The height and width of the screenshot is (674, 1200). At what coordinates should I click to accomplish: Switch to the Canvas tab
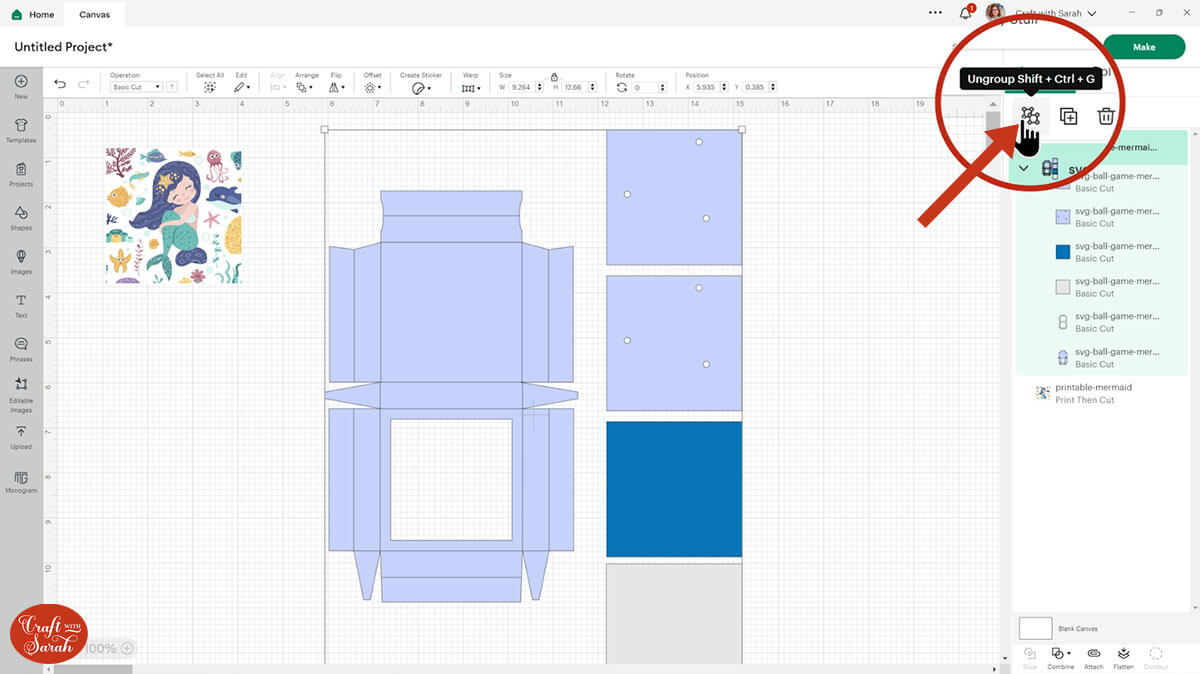coord(95,14)
